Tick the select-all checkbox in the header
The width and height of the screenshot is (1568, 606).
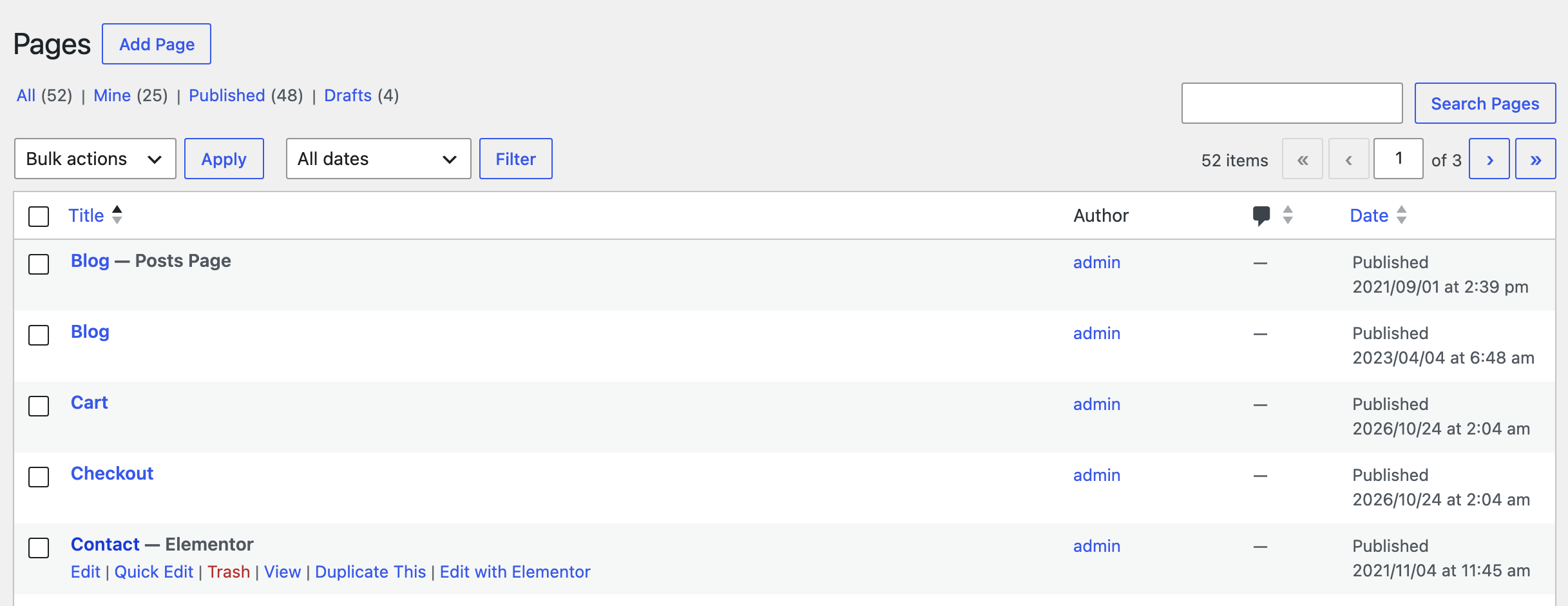coord(39,217)
